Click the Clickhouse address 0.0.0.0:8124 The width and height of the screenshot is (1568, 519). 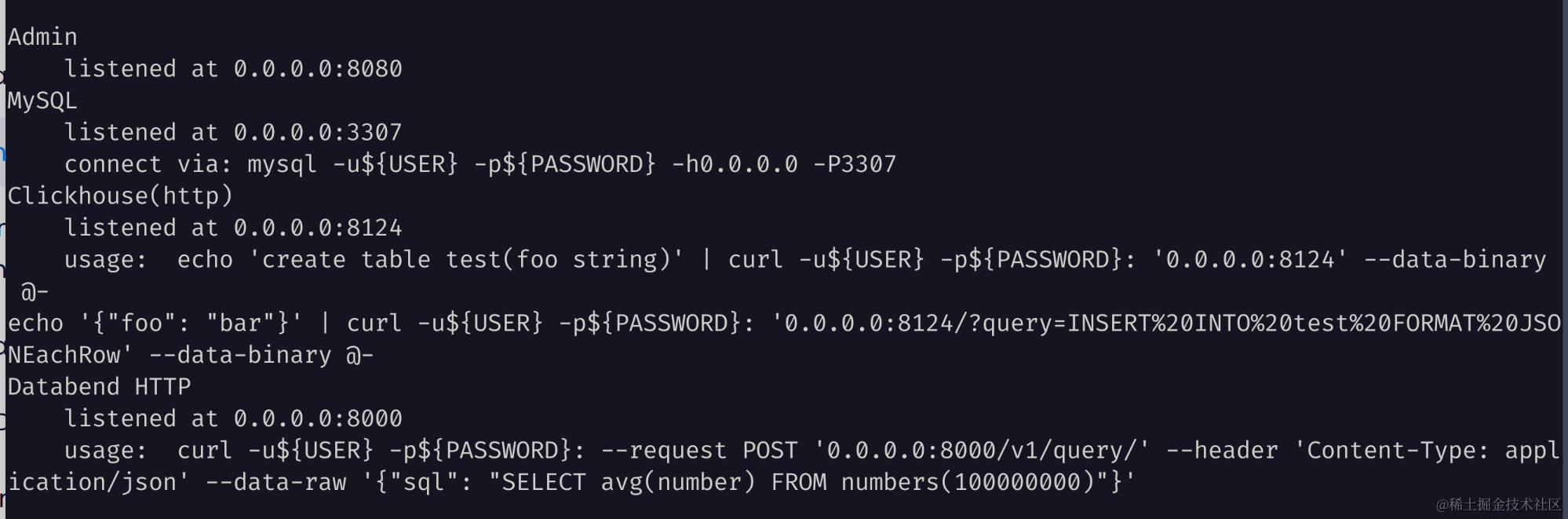coord(318,228)
